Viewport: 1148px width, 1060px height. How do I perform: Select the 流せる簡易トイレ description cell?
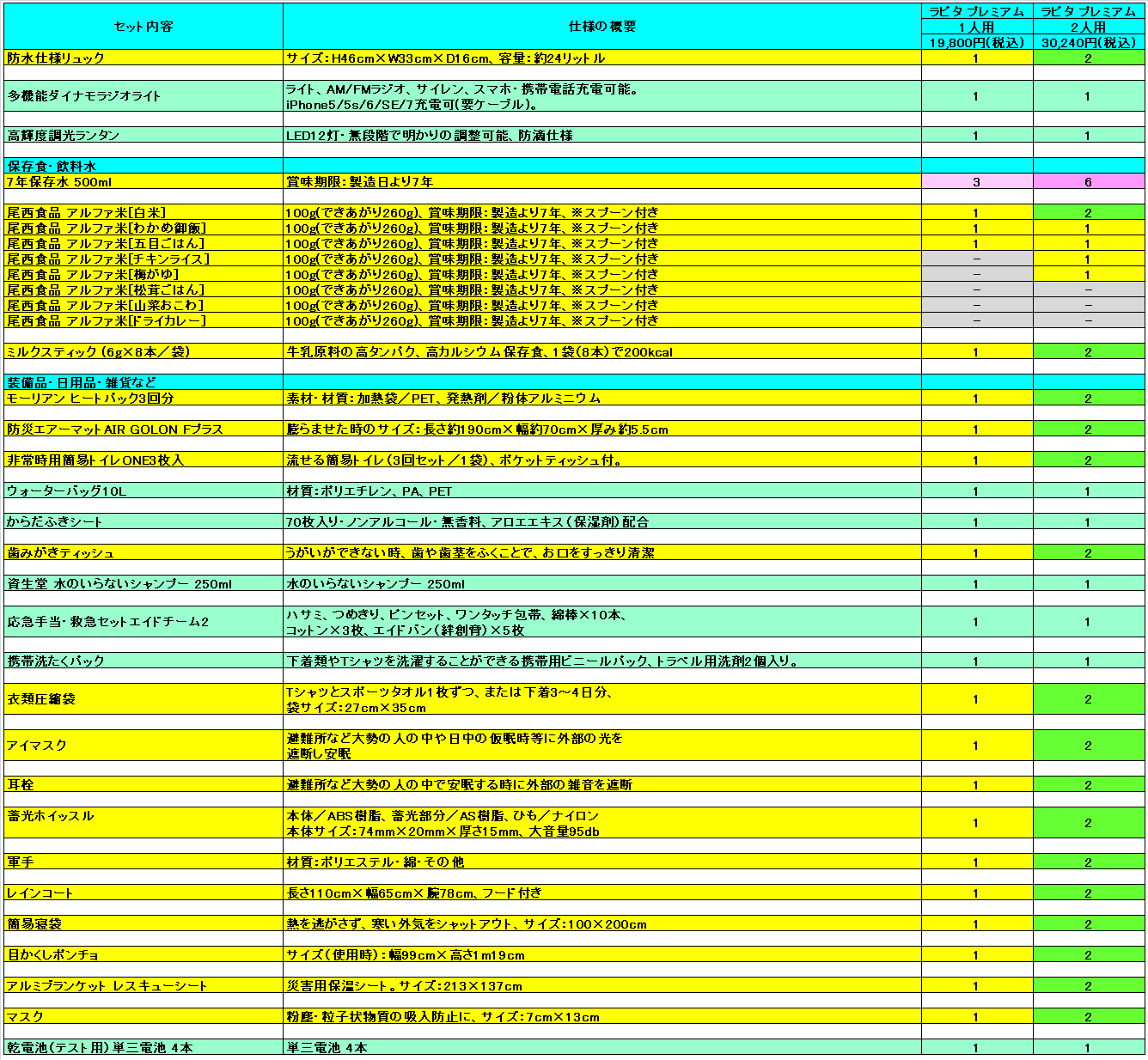point(602,460)
